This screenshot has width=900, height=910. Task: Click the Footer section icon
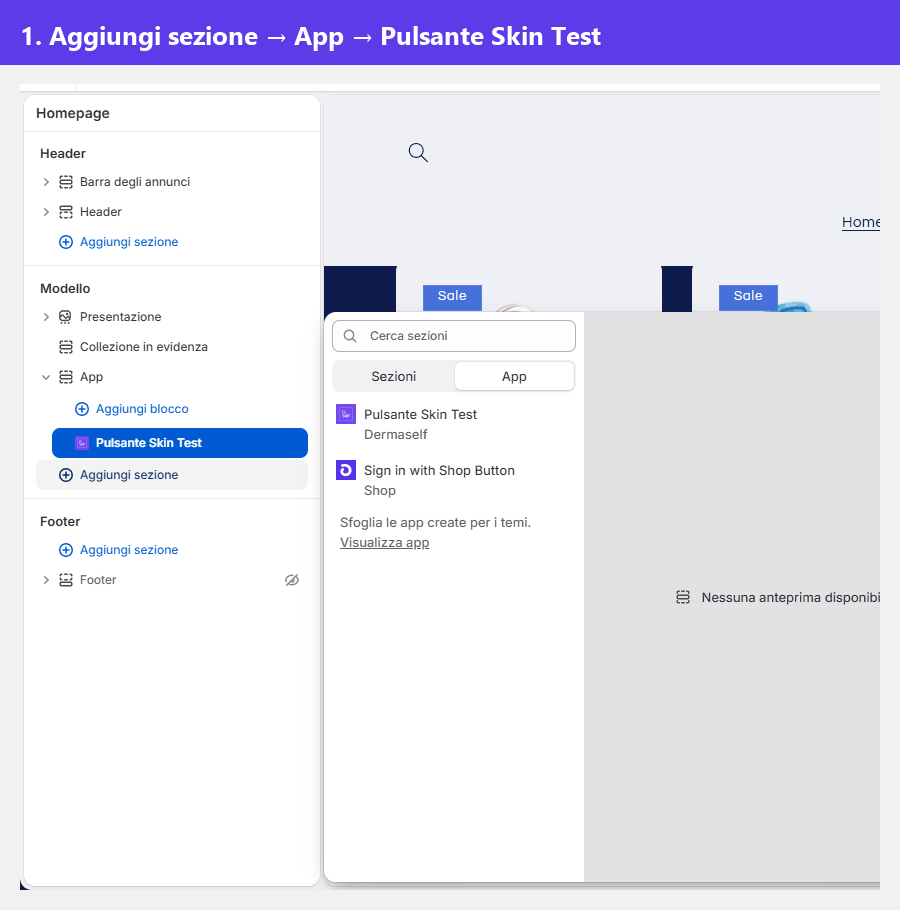coord(66,580)
